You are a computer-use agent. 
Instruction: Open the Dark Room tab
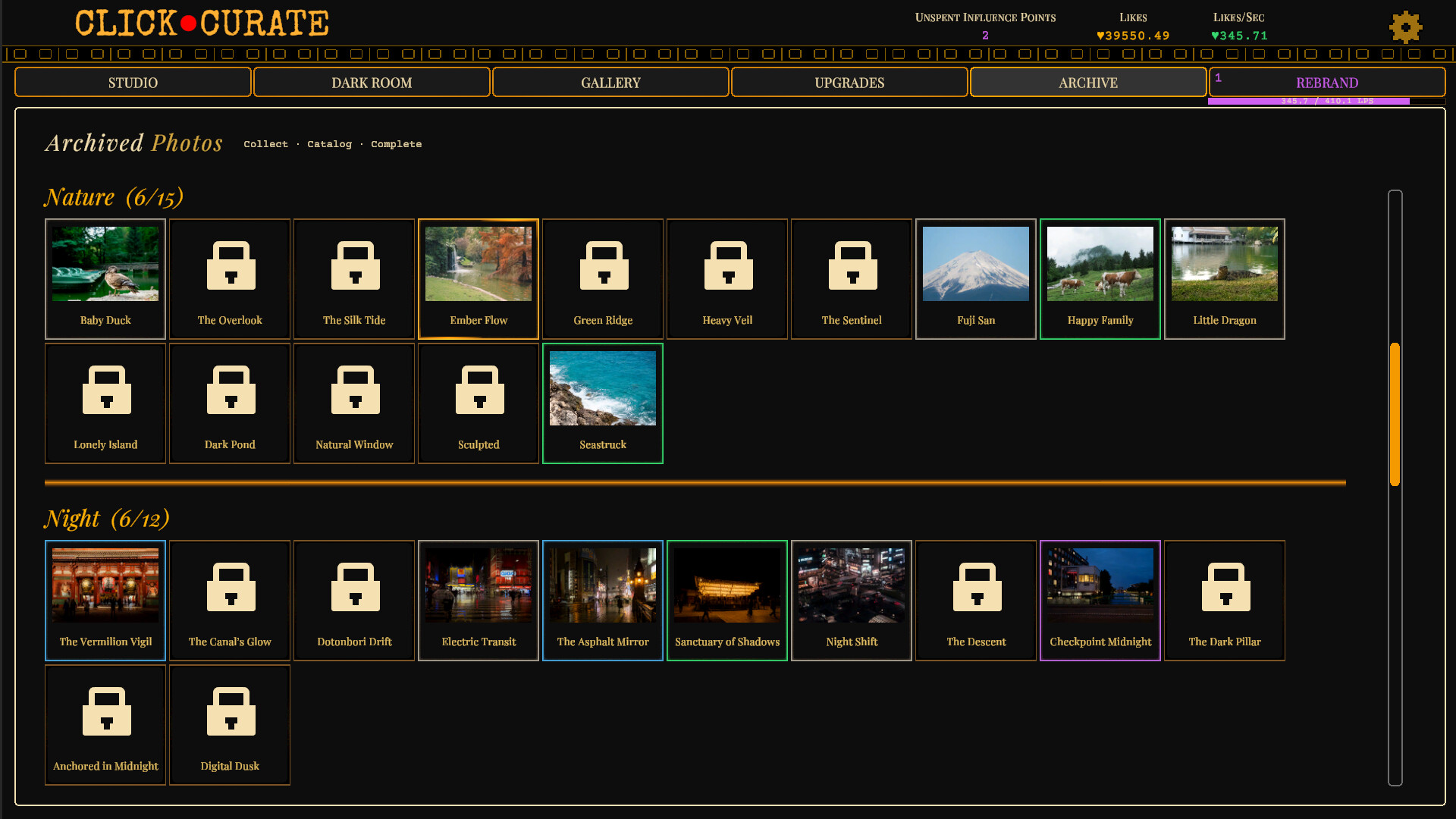(x=372, y=83)
